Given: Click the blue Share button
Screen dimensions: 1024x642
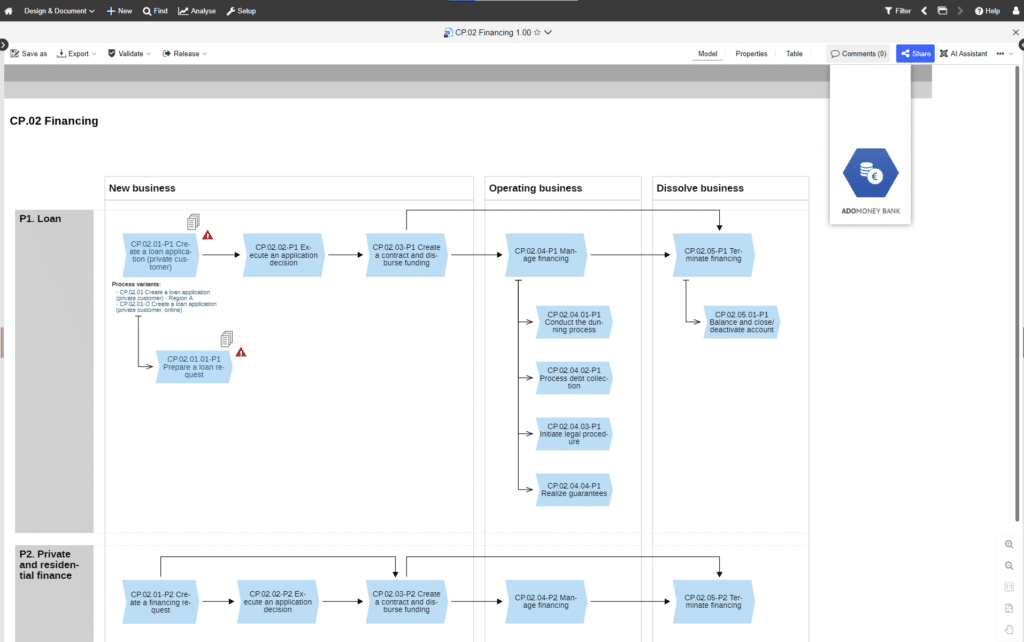Looking at the screenshot, I should click(915, 54).
